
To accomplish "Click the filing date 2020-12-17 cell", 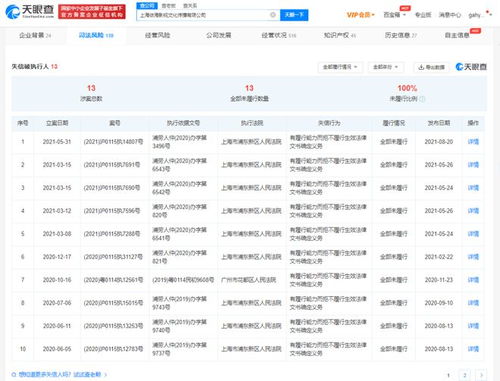I will pyautogui.click(x=57, y=257).
